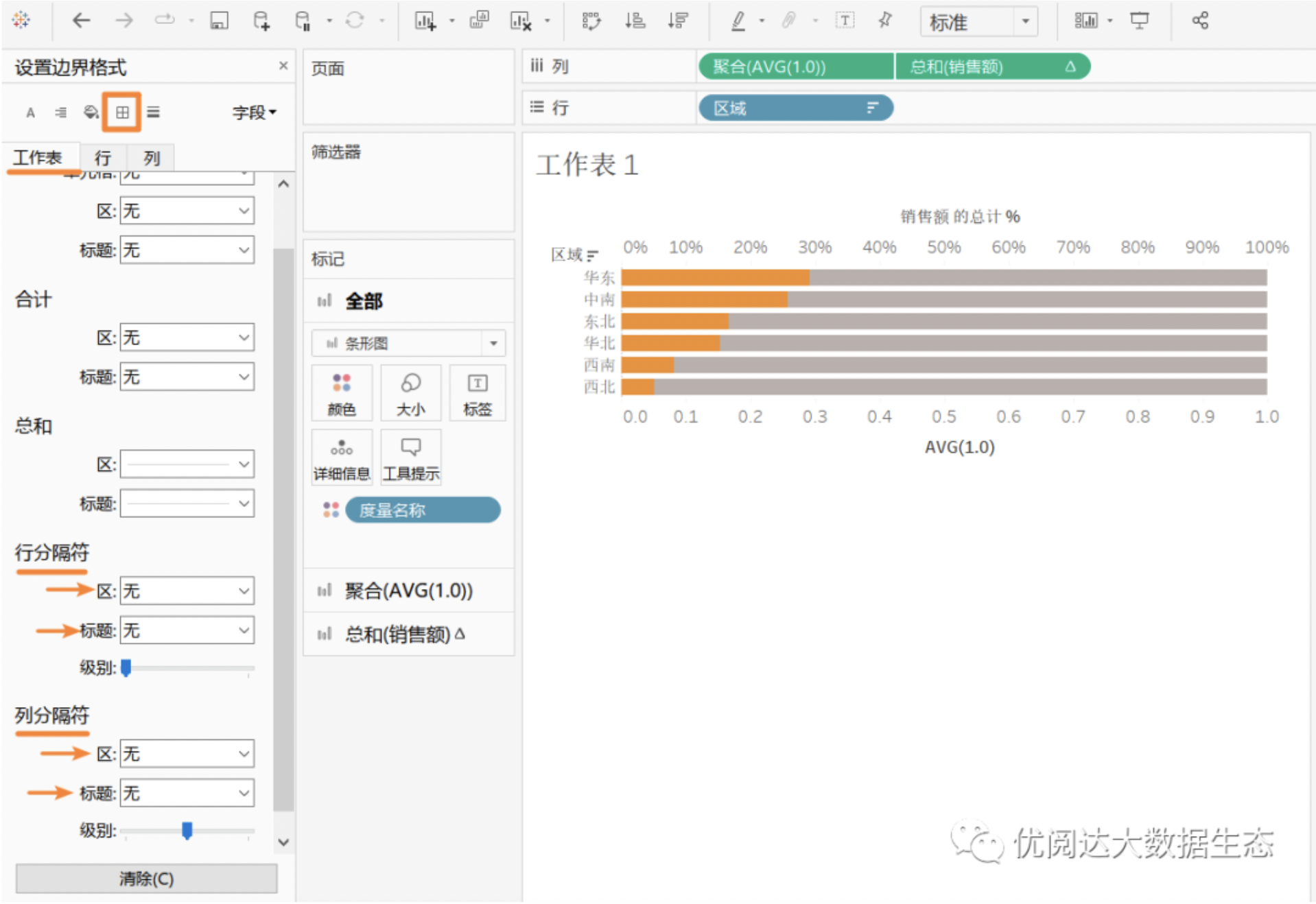Close the format borders pane
The height and width of the screenshot is (904, 1316).
point(283,66)
